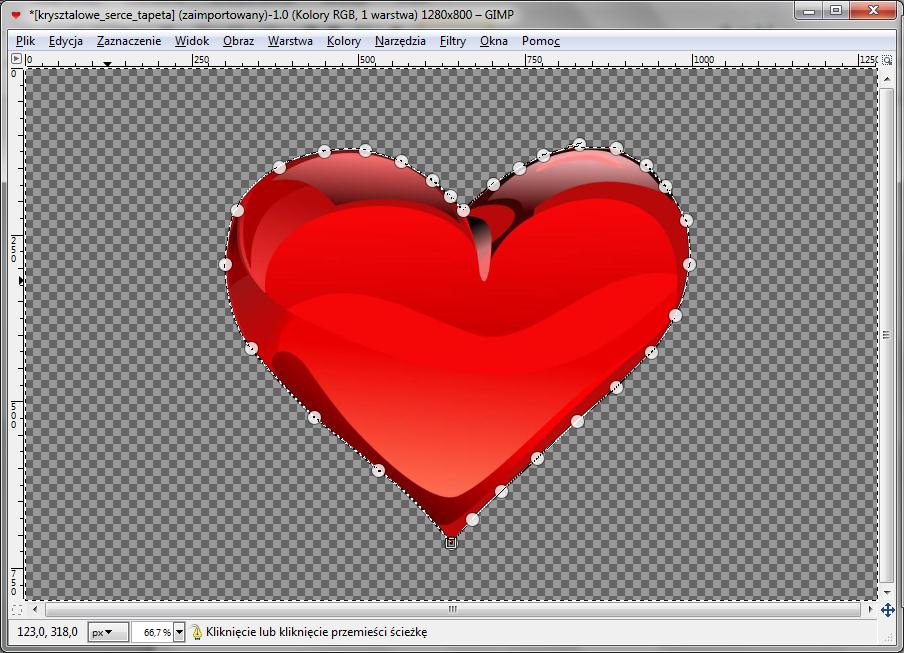Toggle the Quick Mask button
Image resolution: width=904 pixels, height=653 pixels.
coord(17,609)
